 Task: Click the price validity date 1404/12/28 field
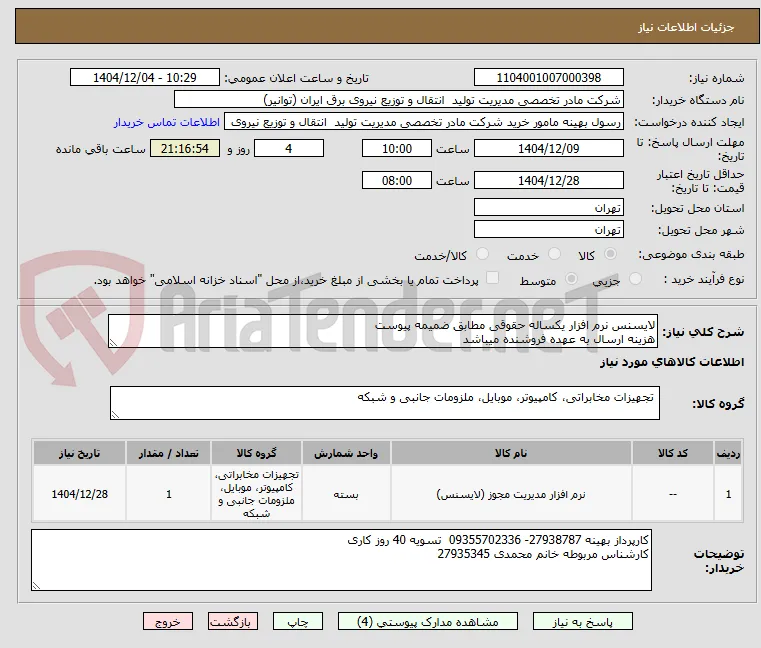(549, 181)
